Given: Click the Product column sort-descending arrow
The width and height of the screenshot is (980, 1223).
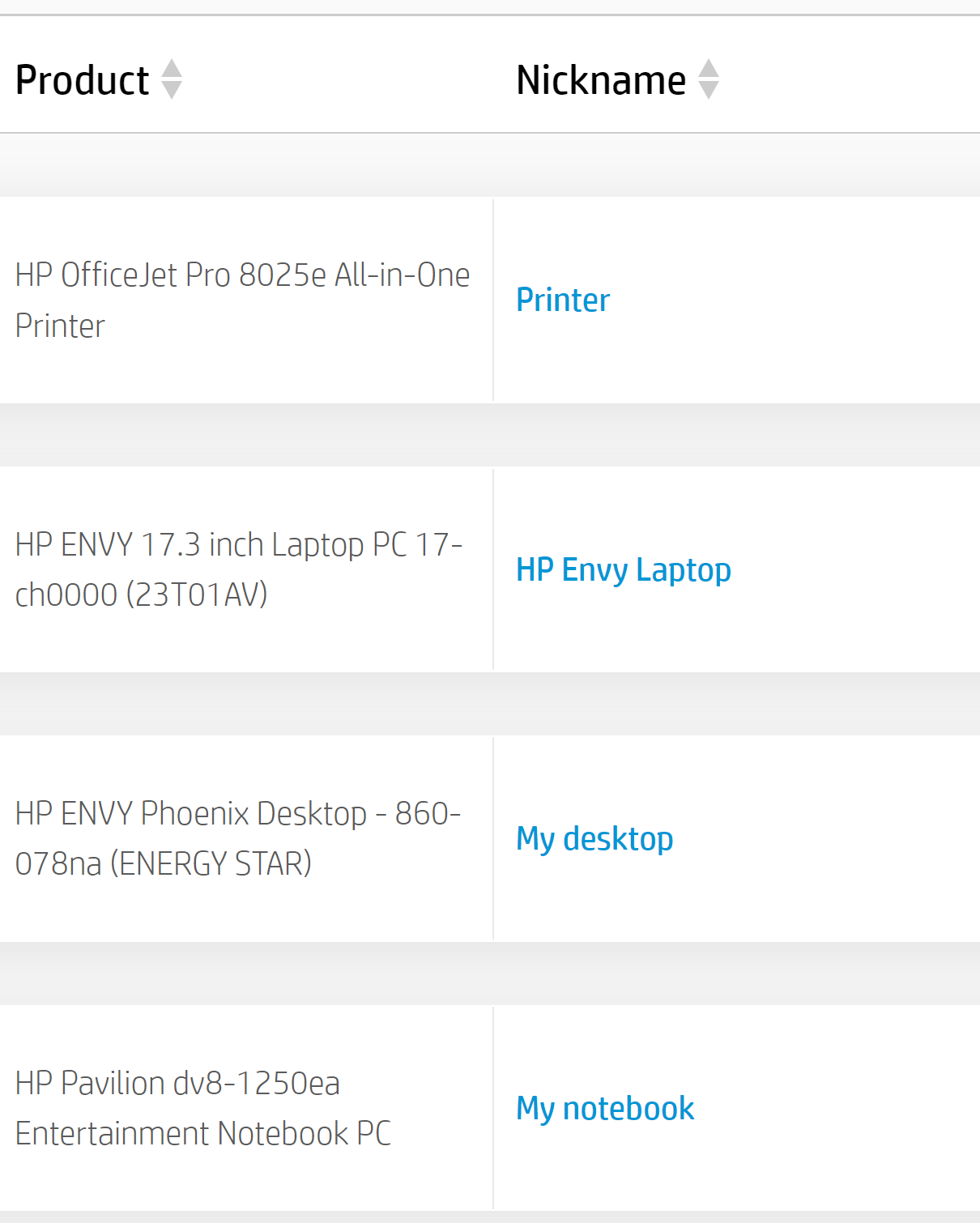Looking at the screenshot, I should tap(172, 91).
